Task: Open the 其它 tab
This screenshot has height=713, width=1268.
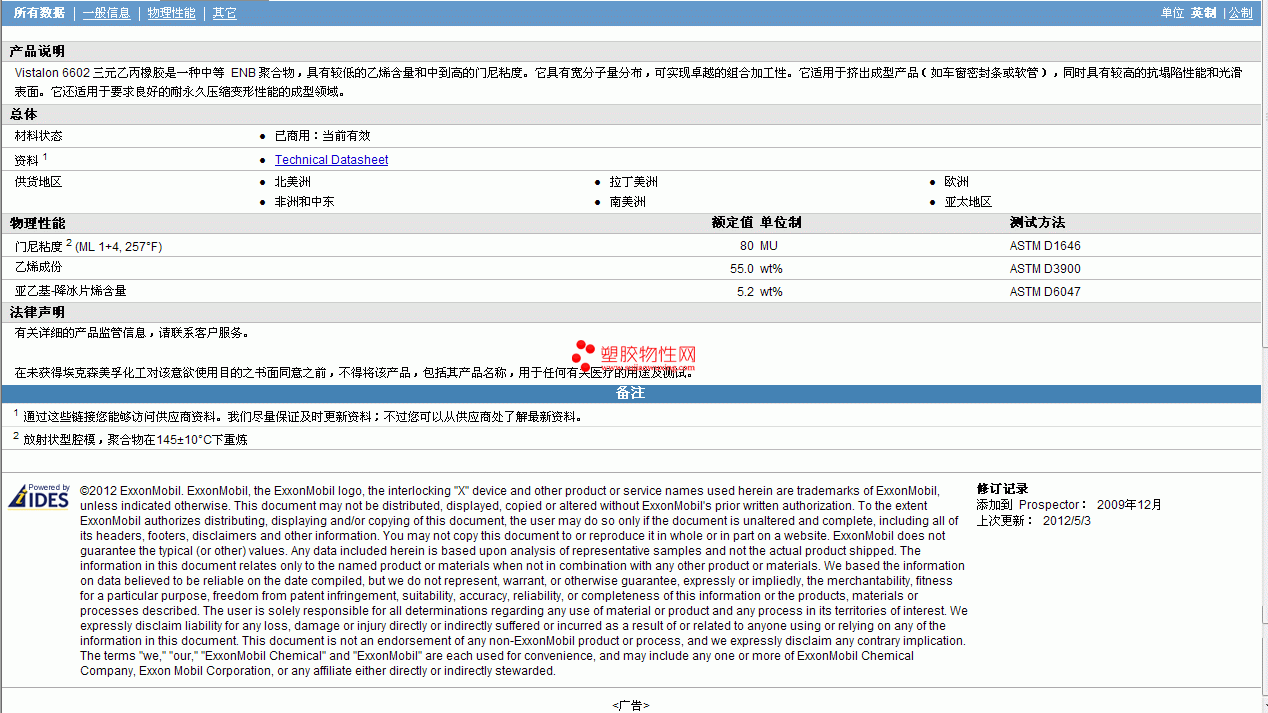Action: (x=225, y=13)
